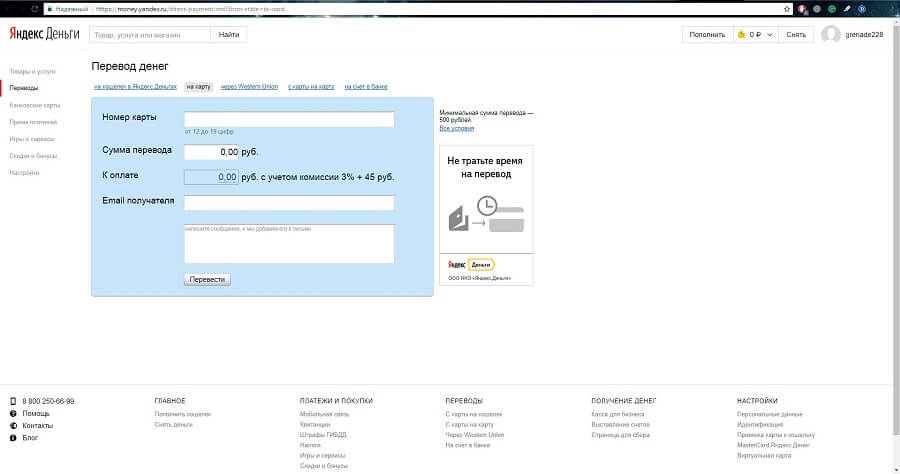Open footer link 'Штрафы ГИБДД'
Viewport: 900px width, 474px height.
point(323,435)
